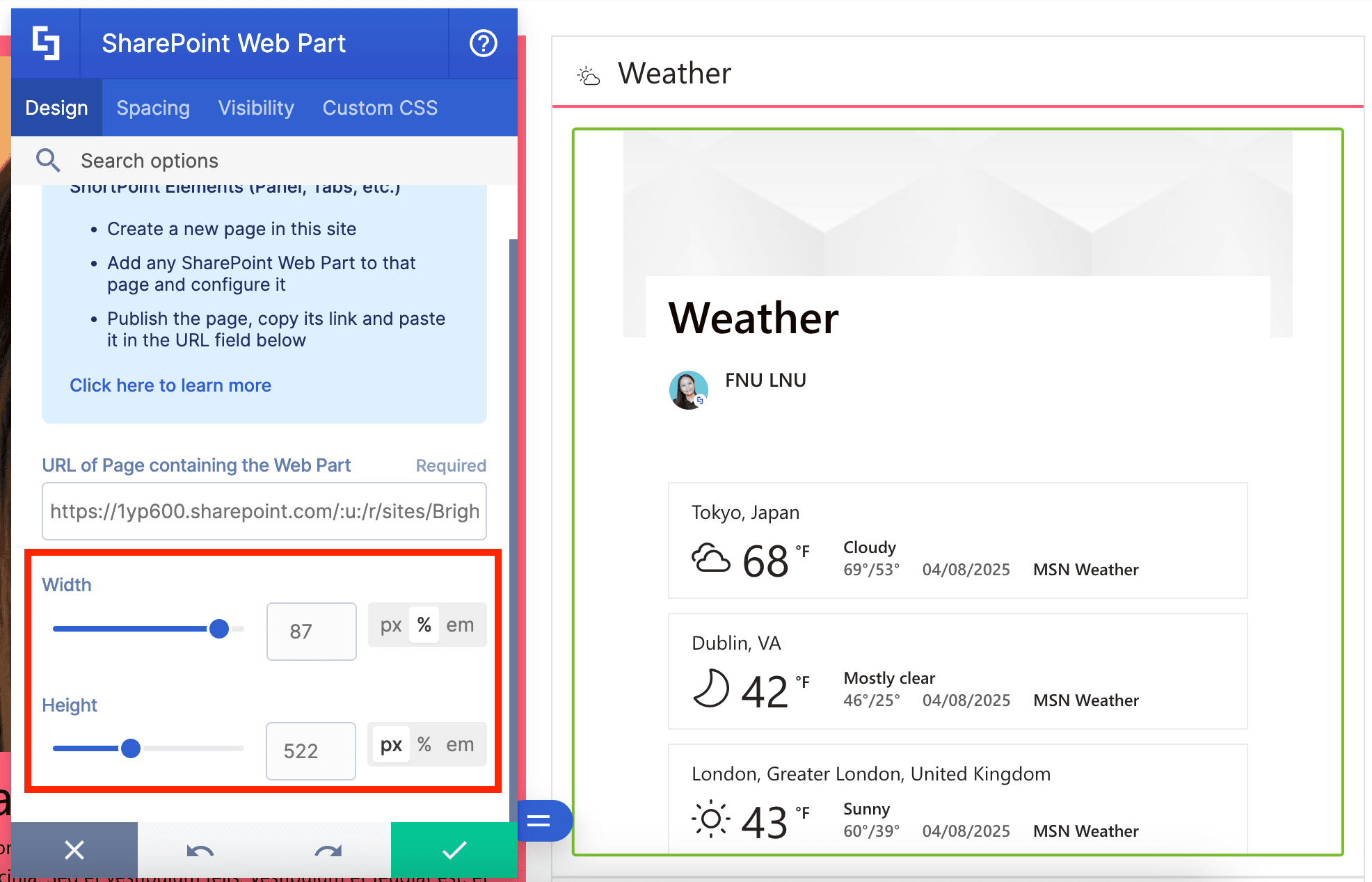Follow the Click here to learn more link
This screenshot has width=1372, height=882.
tap(170, 385)
